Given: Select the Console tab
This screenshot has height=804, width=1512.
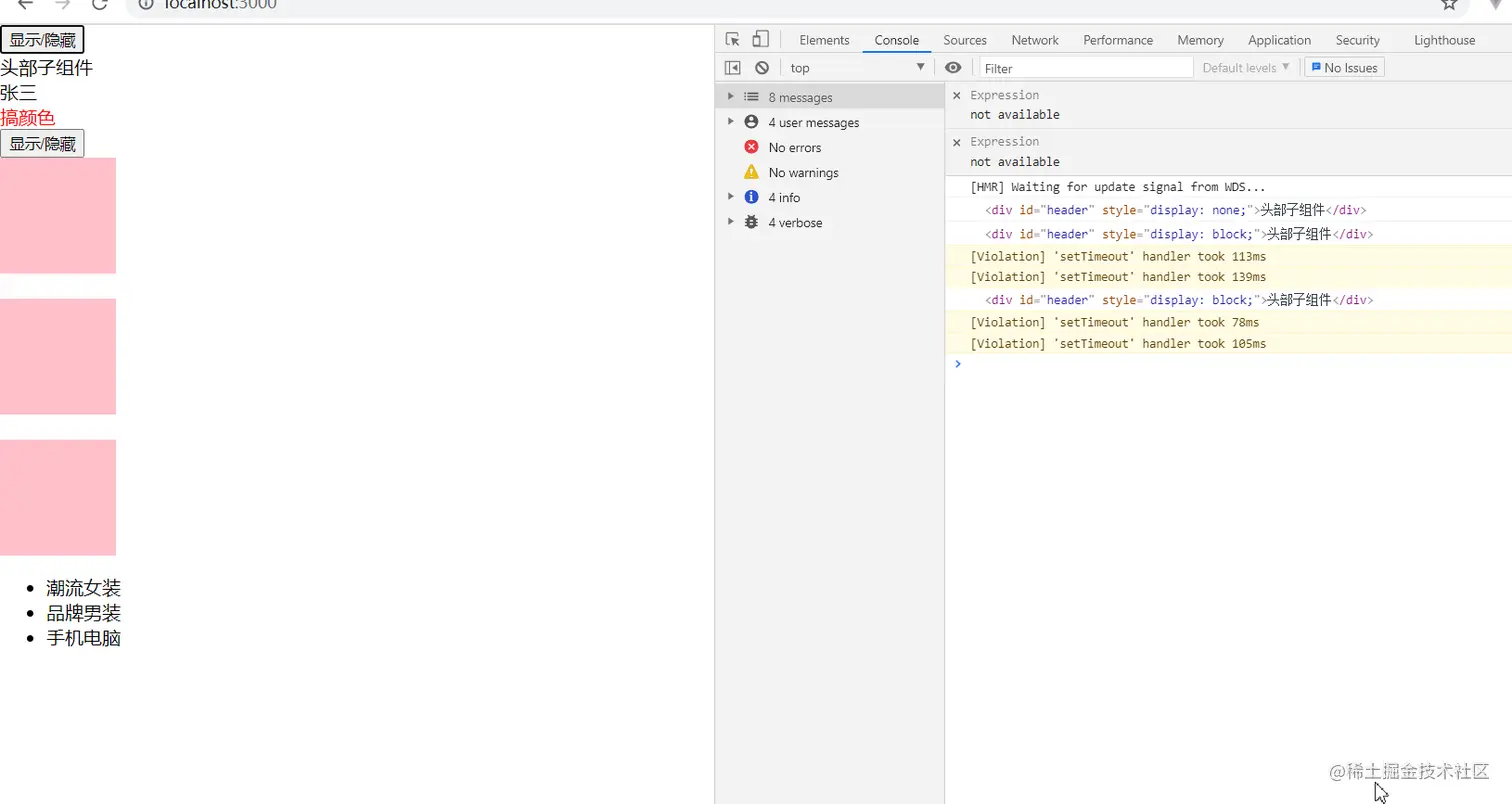Looking at the screenshot, I should [896, 40].
